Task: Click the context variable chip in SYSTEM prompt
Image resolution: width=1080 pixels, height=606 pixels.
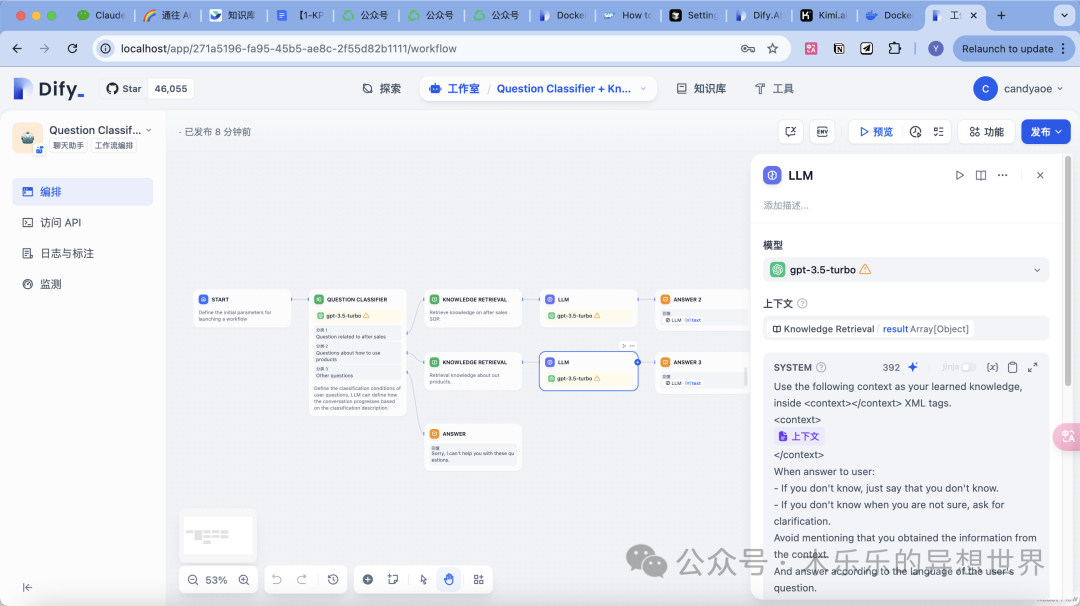Action: click(x=799, y=437)
